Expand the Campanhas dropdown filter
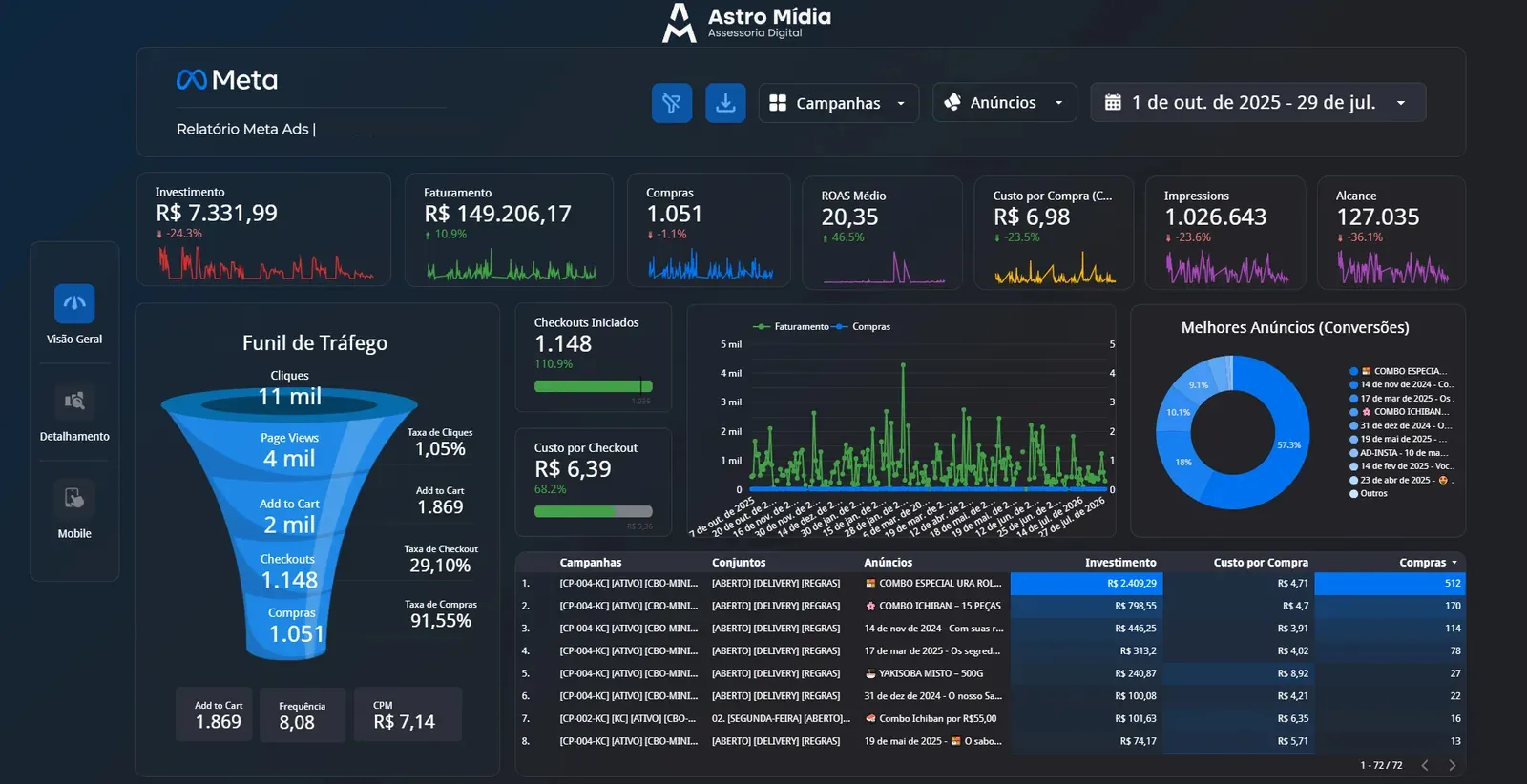1527x784 pixels. [x=839, y=103]
